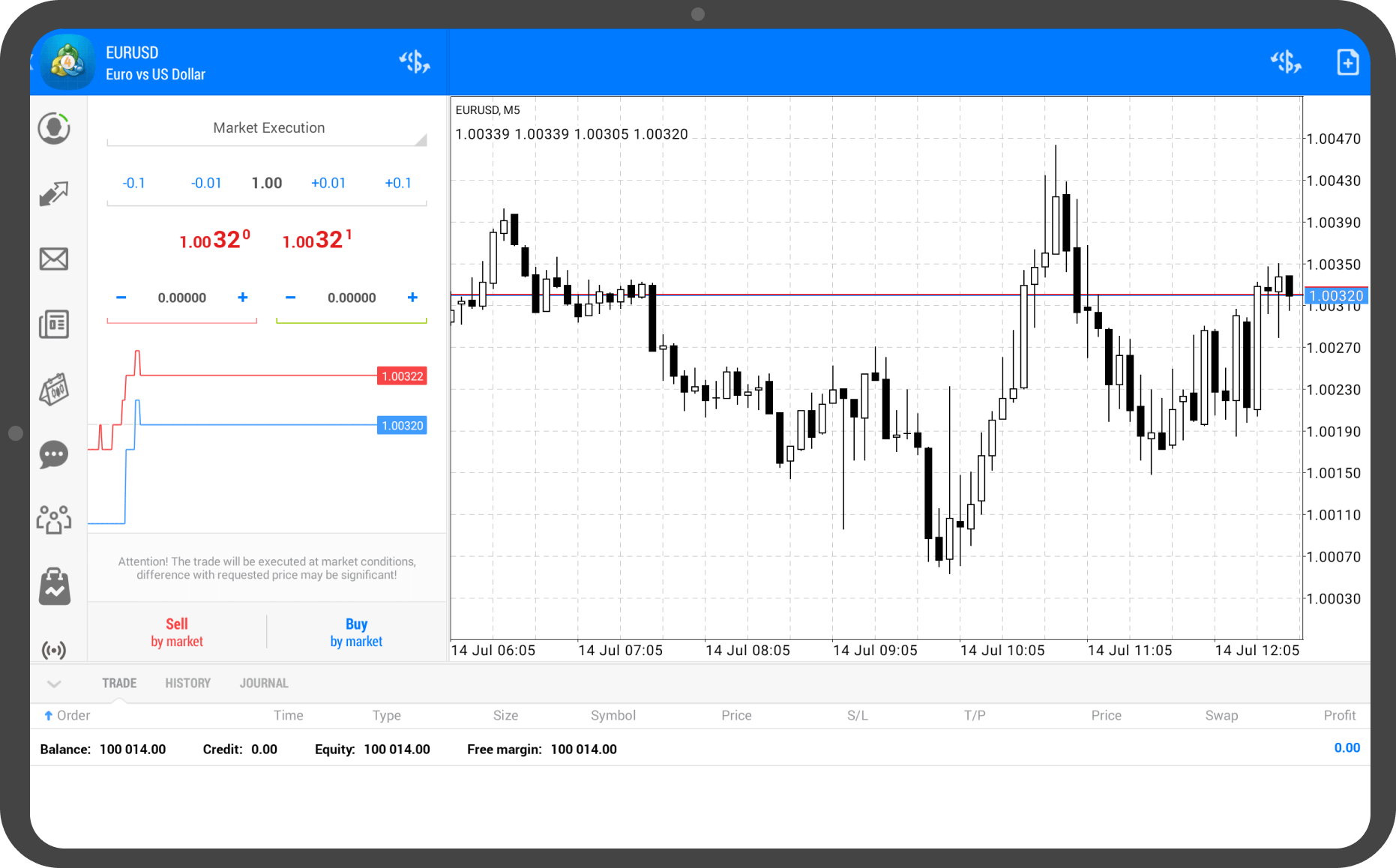Open the community people icon

pos(54,519)
